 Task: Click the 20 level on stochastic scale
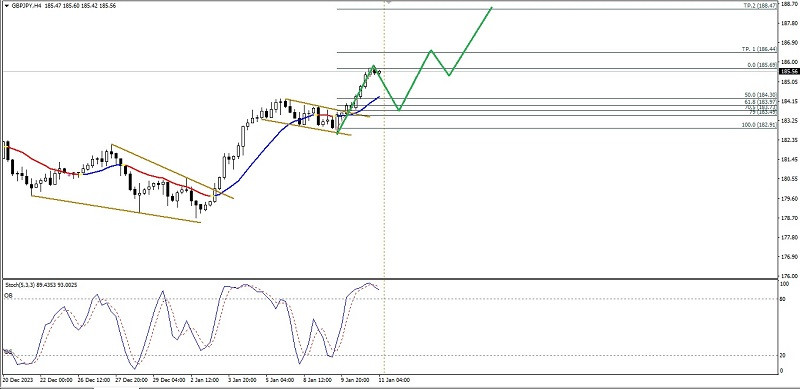[784, 355]
